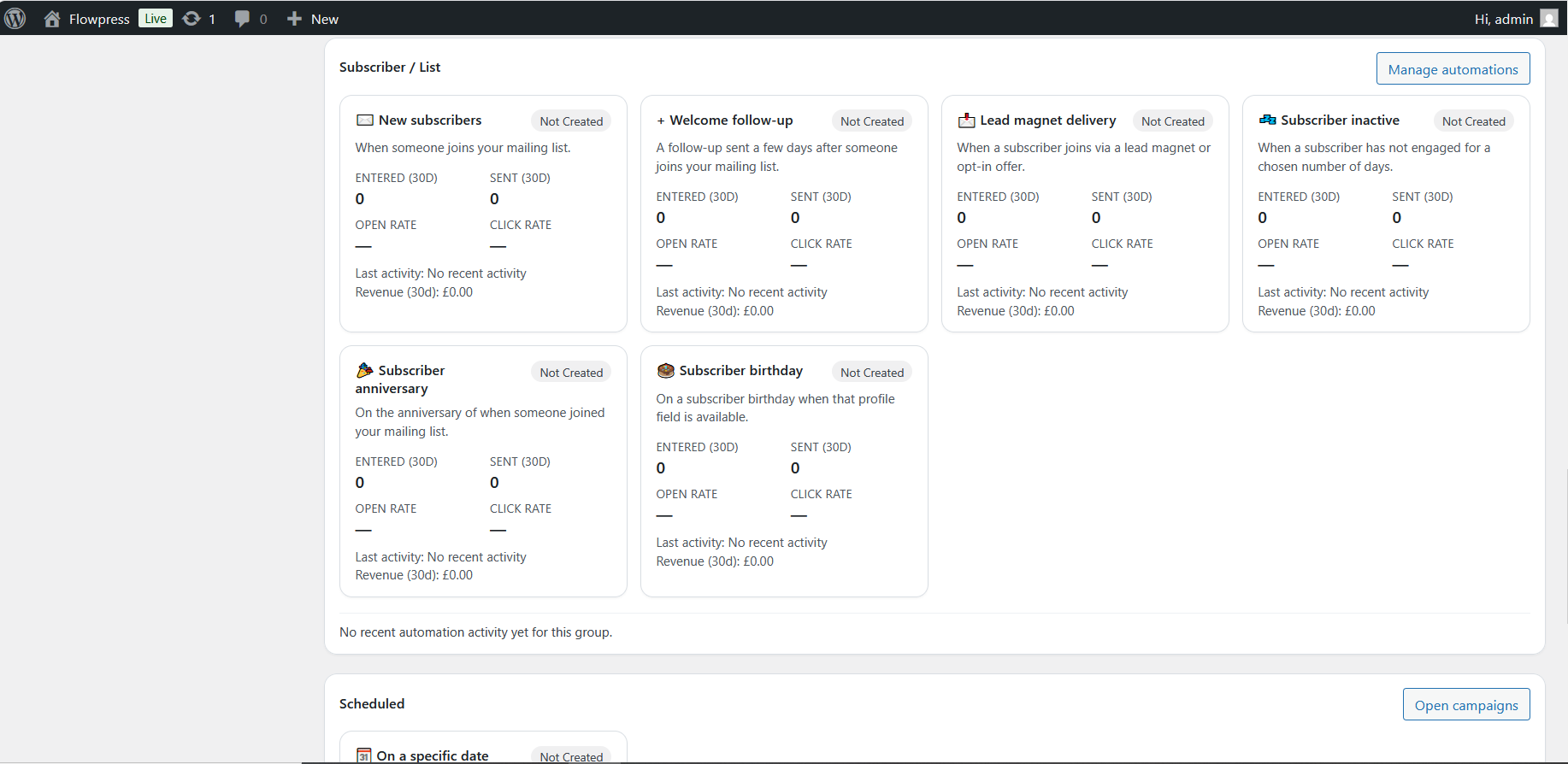Screen dimensions: 1568x764
Task: Open the Subscriber birthday card title
Action: coord(741,371)
